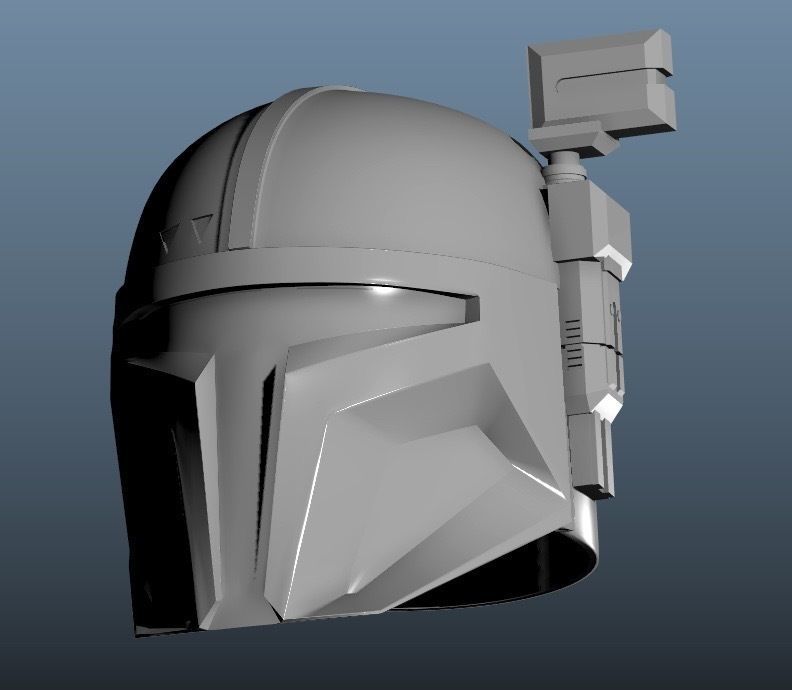Click the two triangular dents on dome
The height and width of the screenshot is (690, 792).
pyautogui.click(x=186, y=231)
